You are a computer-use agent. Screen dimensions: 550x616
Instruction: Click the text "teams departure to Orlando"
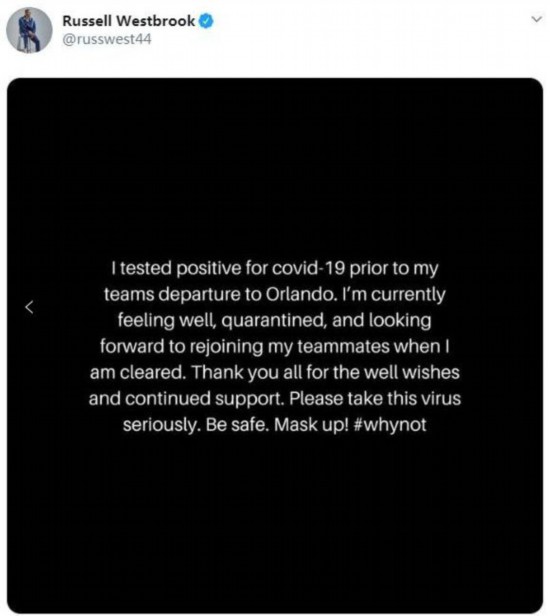[x=221, y=295]
